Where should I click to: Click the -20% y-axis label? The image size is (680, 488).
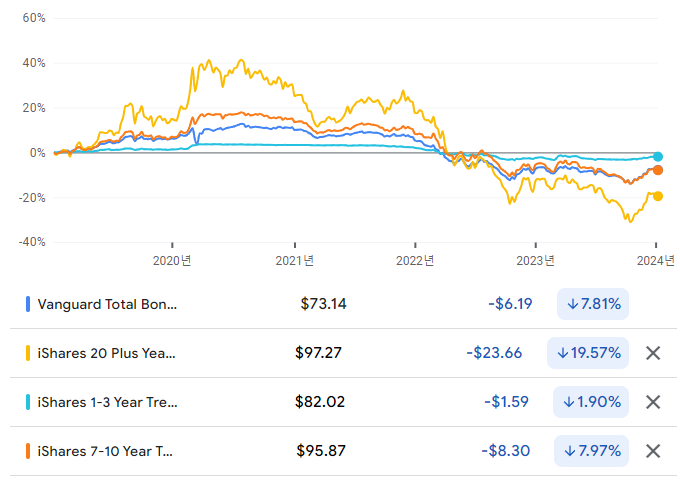pos(32,198)
